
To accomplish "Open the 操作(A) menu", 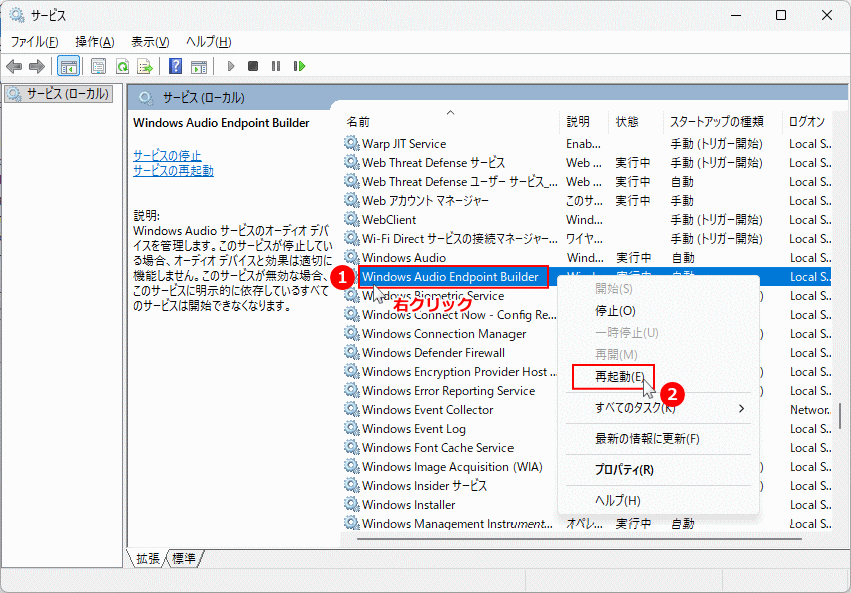I will pos(94,42).
